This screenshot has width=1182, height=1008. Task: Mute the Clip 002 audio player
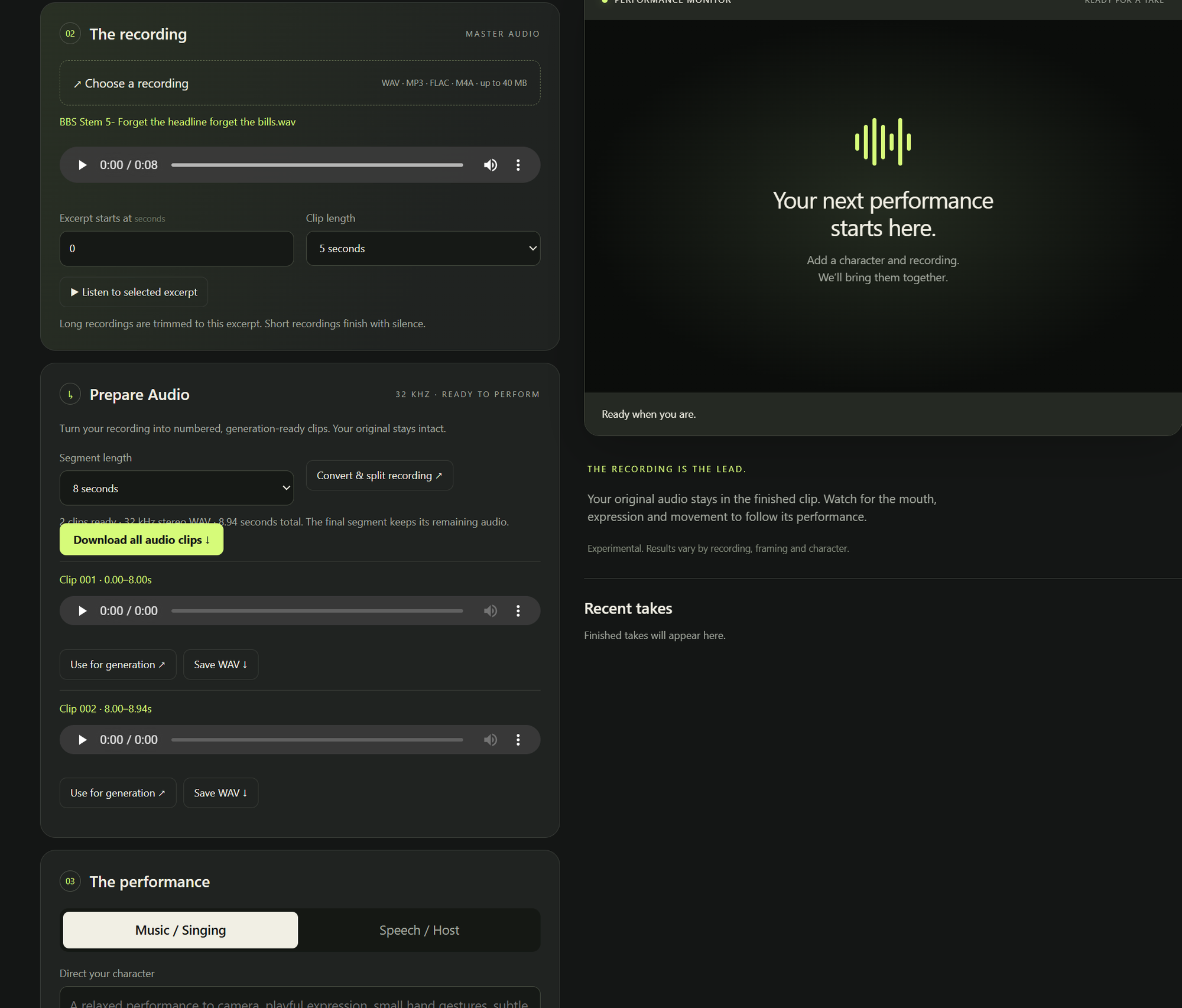(x=491, y=739)
